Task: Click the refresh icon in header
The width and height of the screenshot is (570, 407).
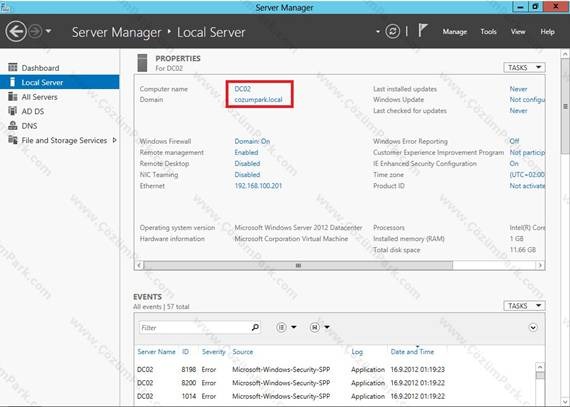Action: [393, 32]
